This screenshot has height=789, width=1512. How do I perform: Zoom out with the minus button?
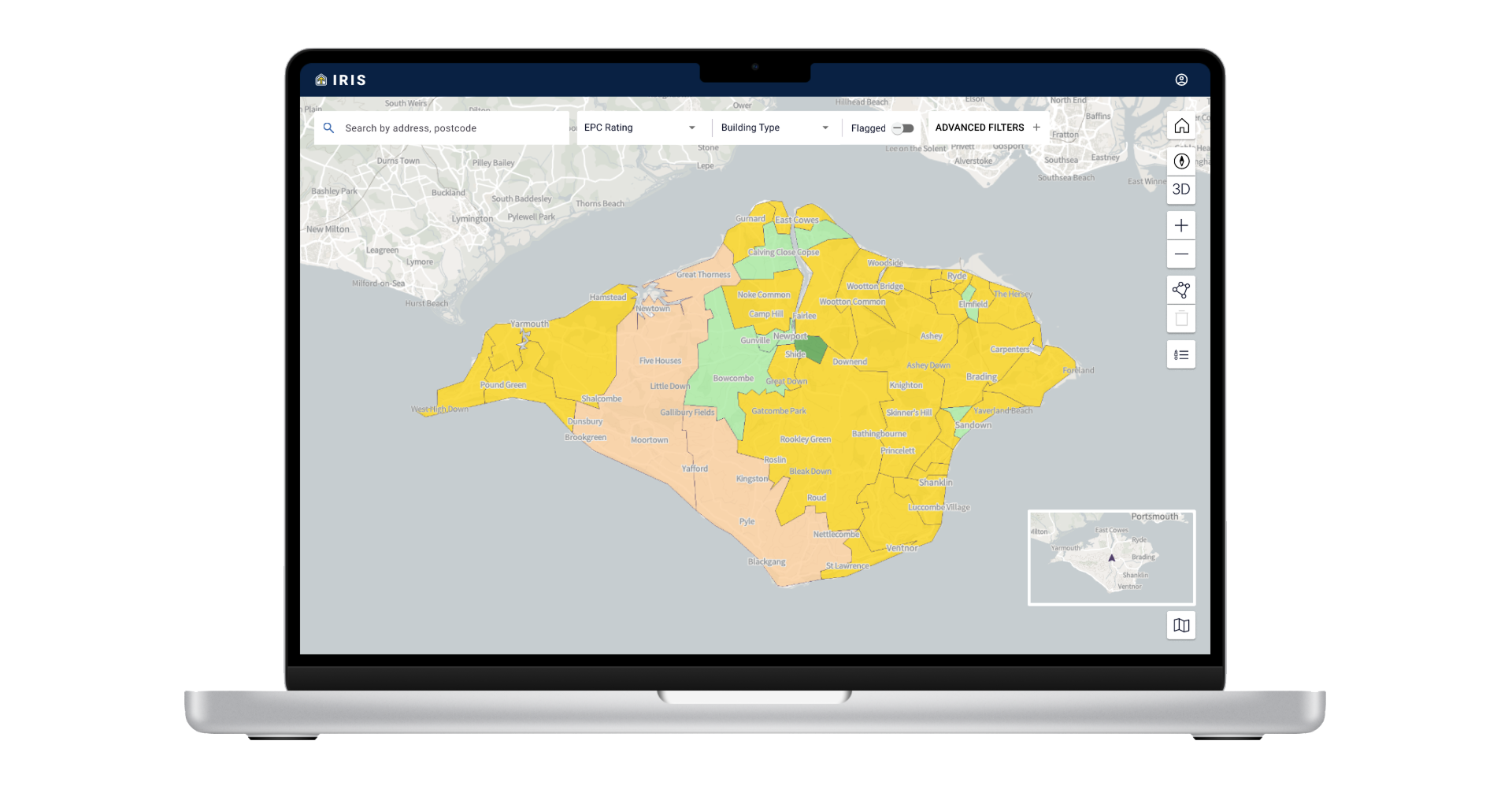pyautogui.click(x=1181, y=254)
